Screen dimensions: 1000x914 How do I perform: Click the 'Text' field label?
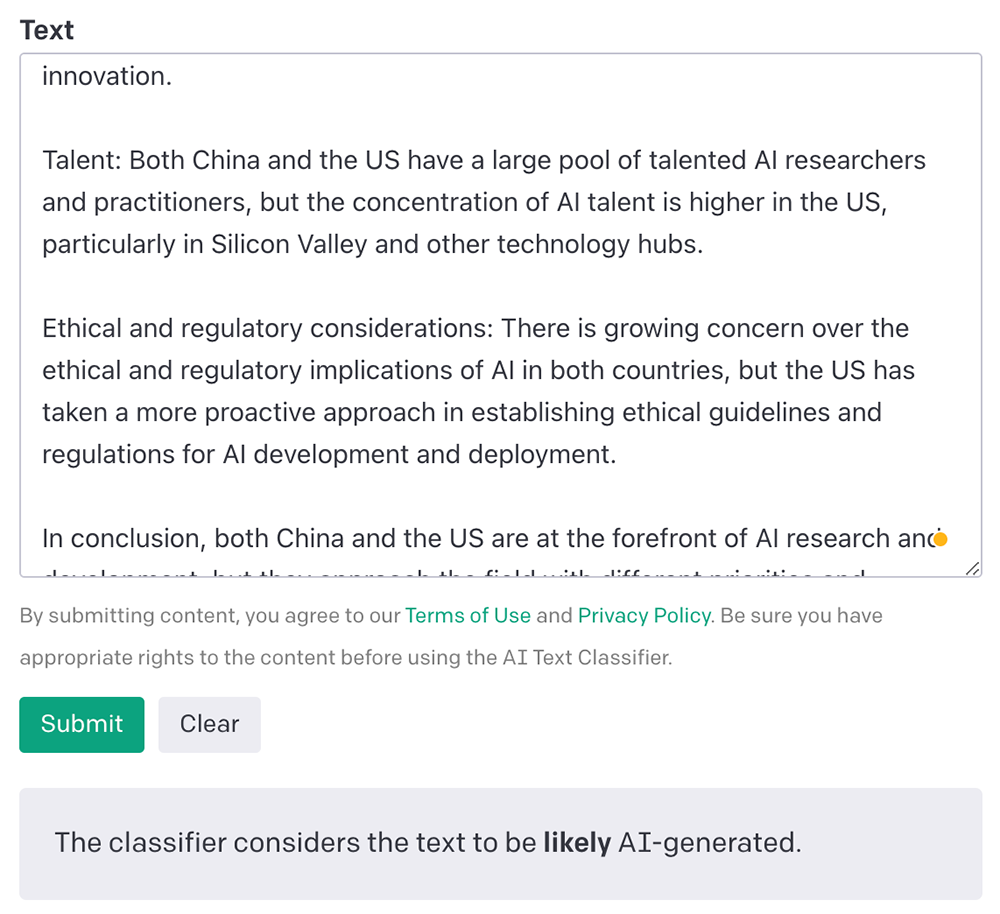coord(47,30)
